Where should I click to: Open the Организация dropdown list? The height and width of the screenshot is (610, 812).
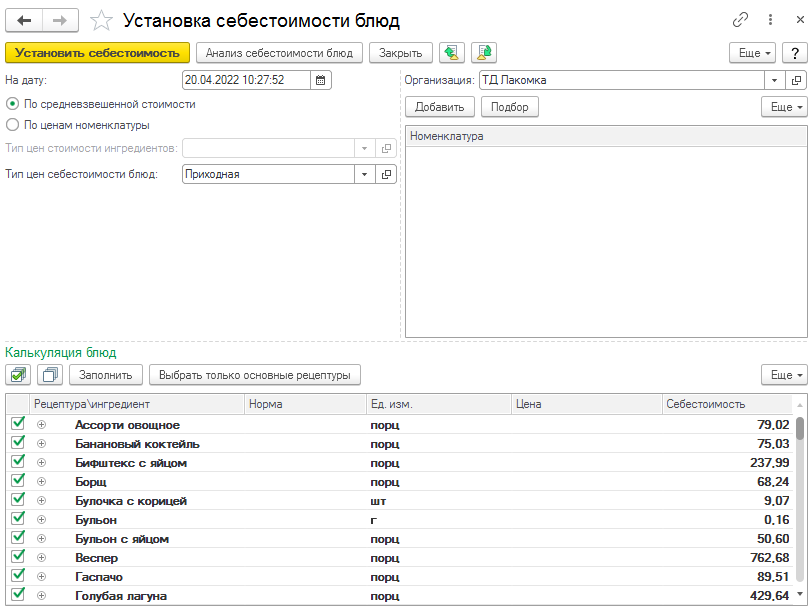(773, 80)
